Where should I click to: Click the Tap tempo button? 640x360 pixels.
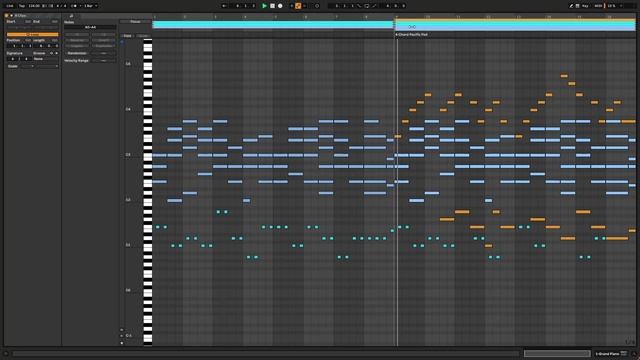22,6
